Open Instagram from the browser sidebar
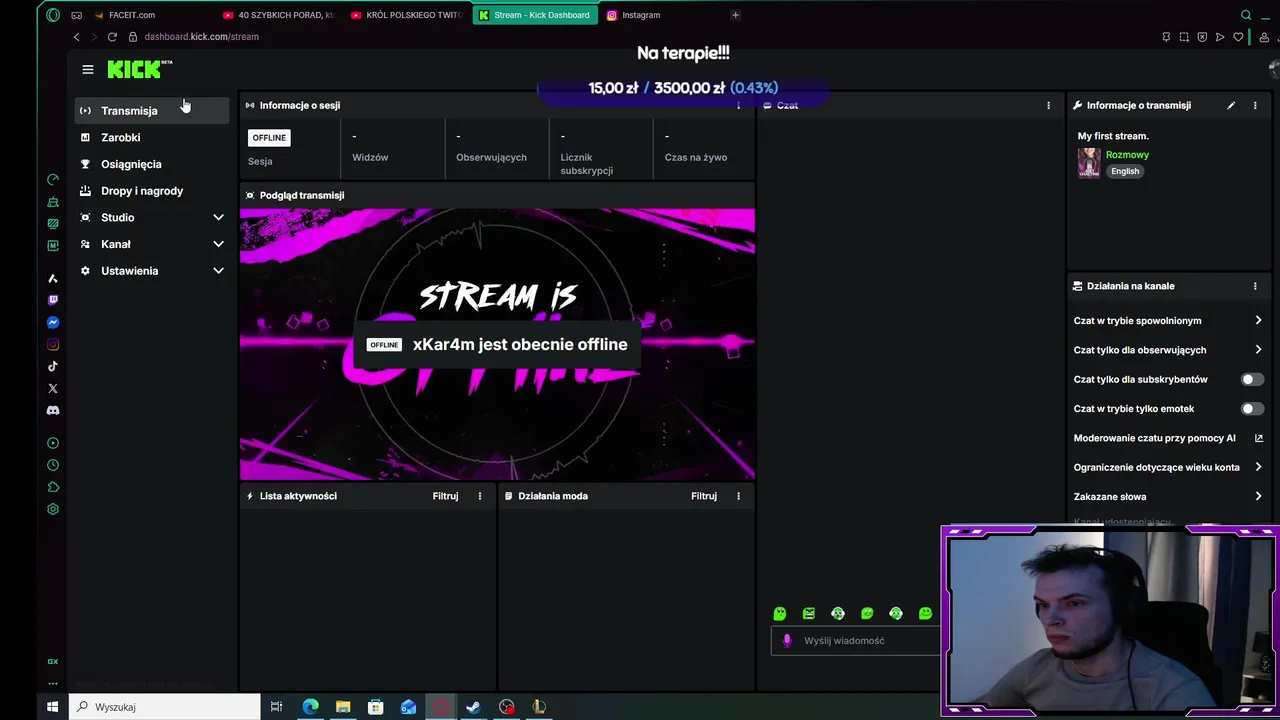 [53, 345]
